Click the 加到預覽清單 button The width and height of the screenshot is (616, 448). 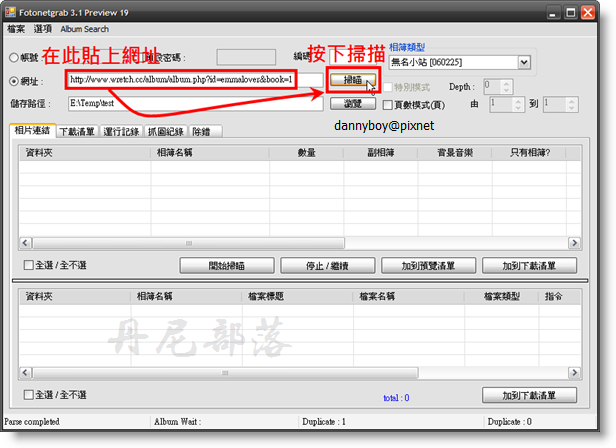point(428,266)
